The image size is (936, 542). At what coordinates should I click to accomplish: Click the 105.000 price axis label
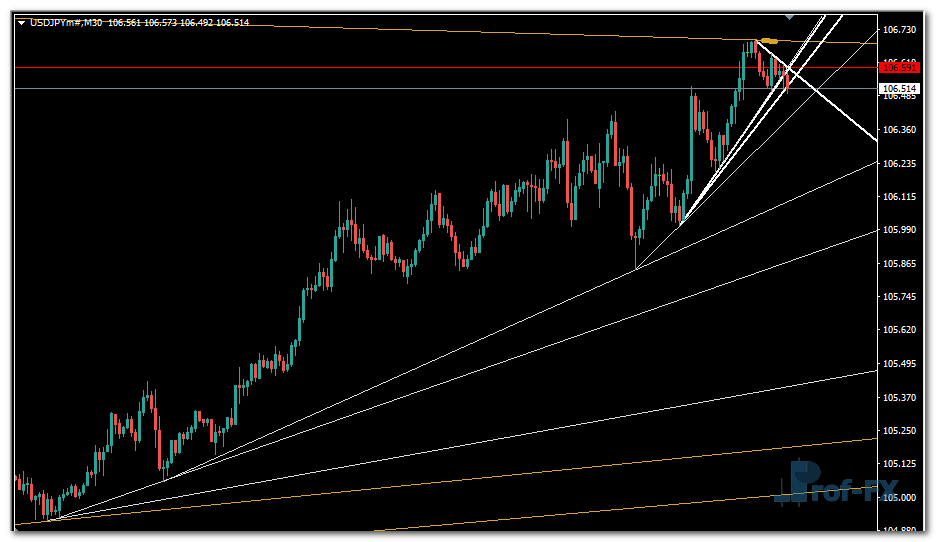point(900,498)
